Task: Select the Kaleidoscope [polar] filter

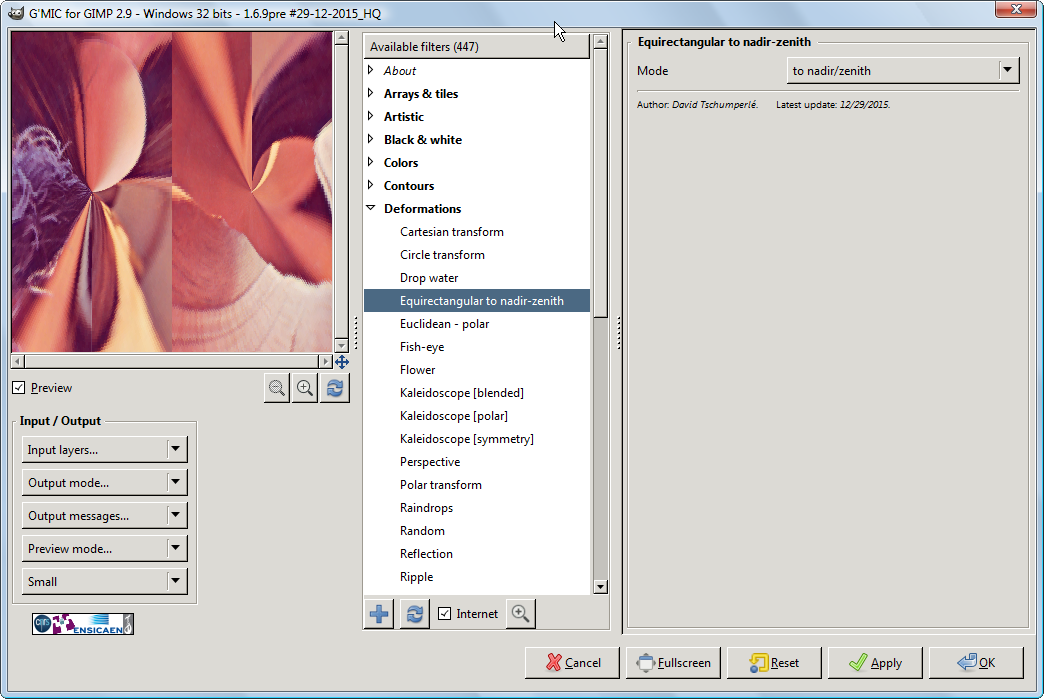Action: 477,415
